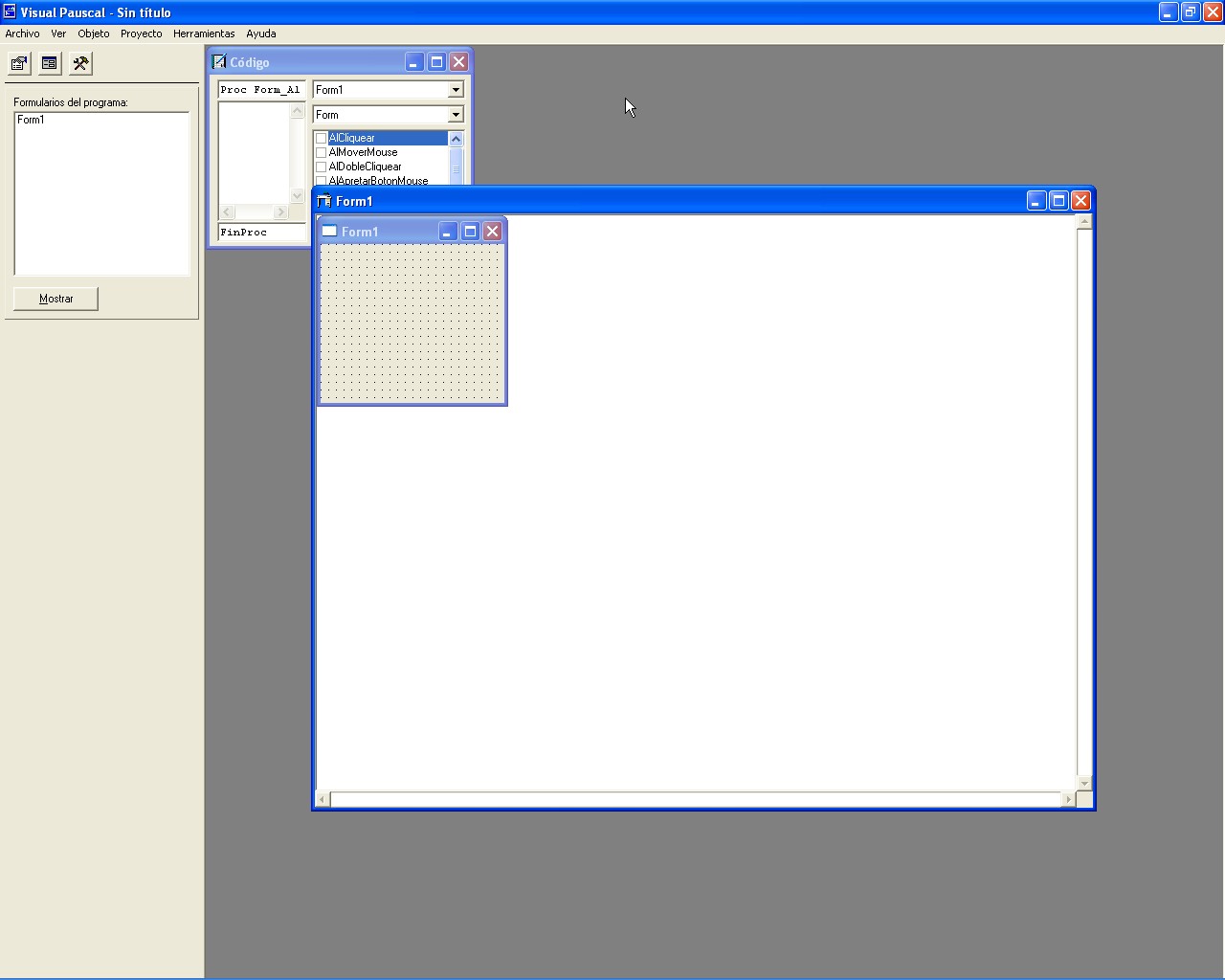The image size is (1225, 980).
Task: Close the Visual Pauscal main window
Action: pos(1213,12)
